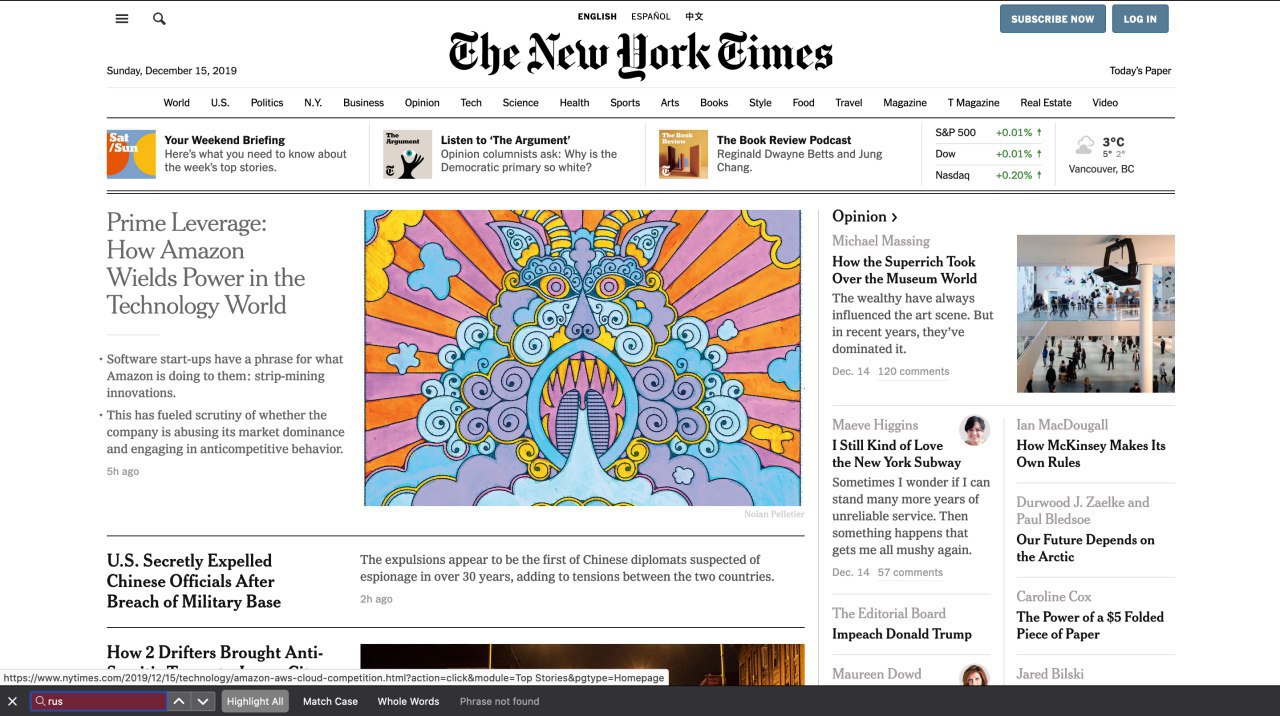The image size is (1280, 716).
Task: Open the Amazon Prime Leverage illustration
Action: pyautogui.click(x=582, y=357)
